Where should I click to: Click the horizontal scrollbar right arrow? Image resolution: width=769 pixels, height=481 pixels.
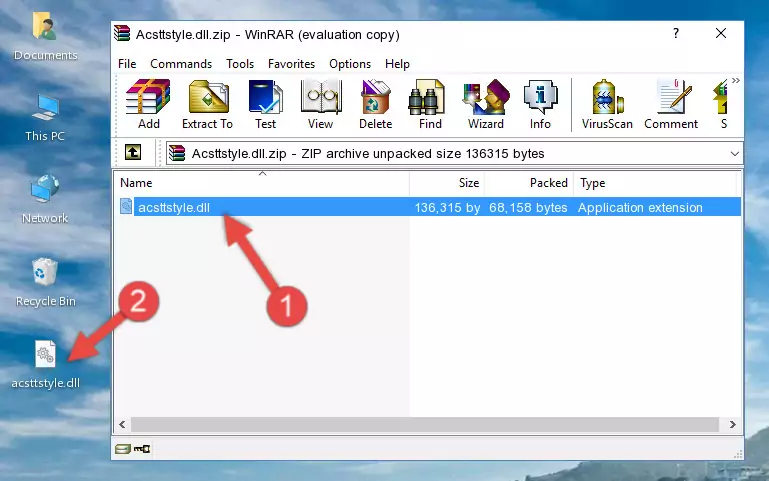(732, 425)
